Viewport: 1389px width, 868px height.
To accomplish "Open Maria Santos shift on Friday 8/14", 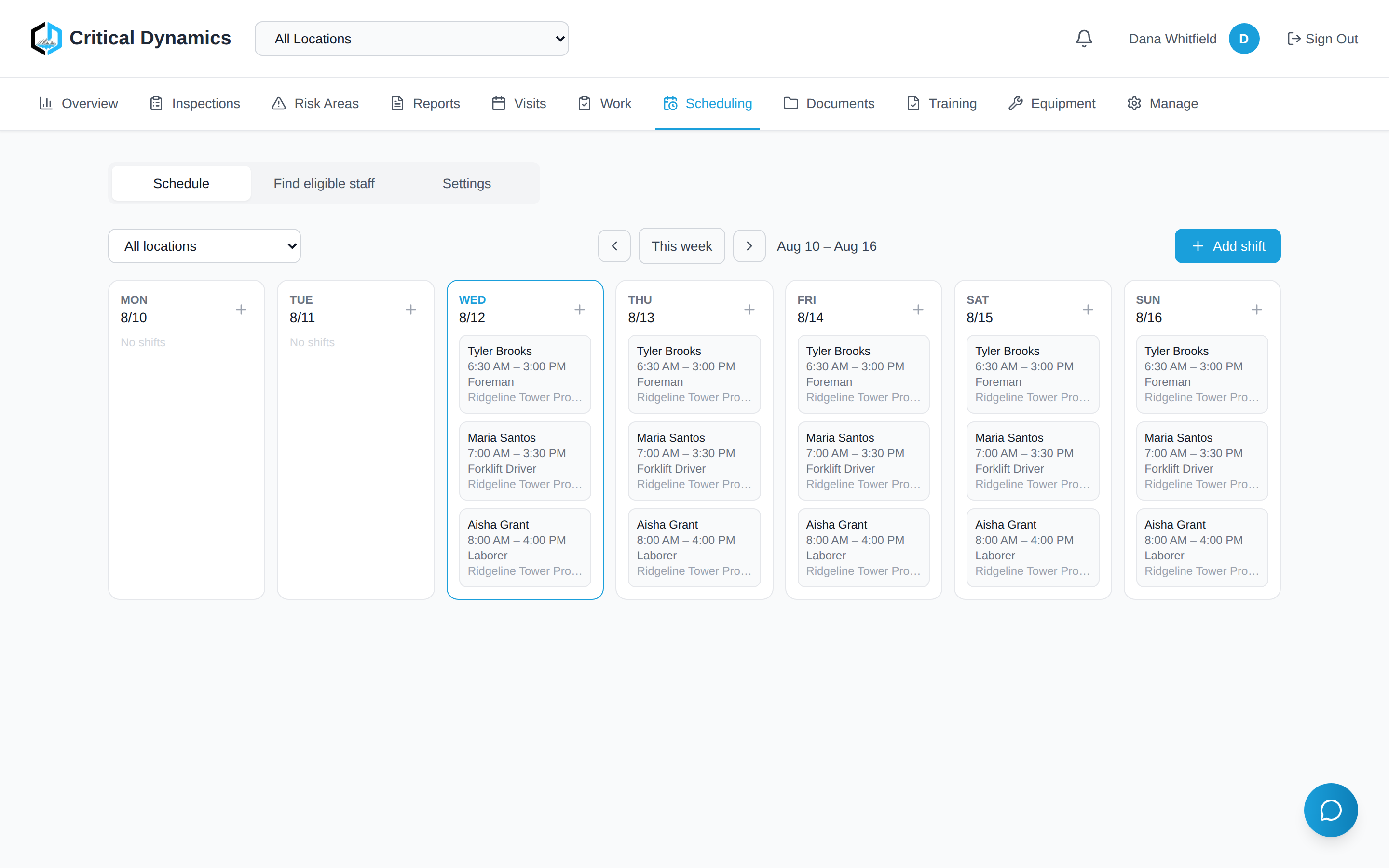I will pyautogui.click(x=863, y=461).
